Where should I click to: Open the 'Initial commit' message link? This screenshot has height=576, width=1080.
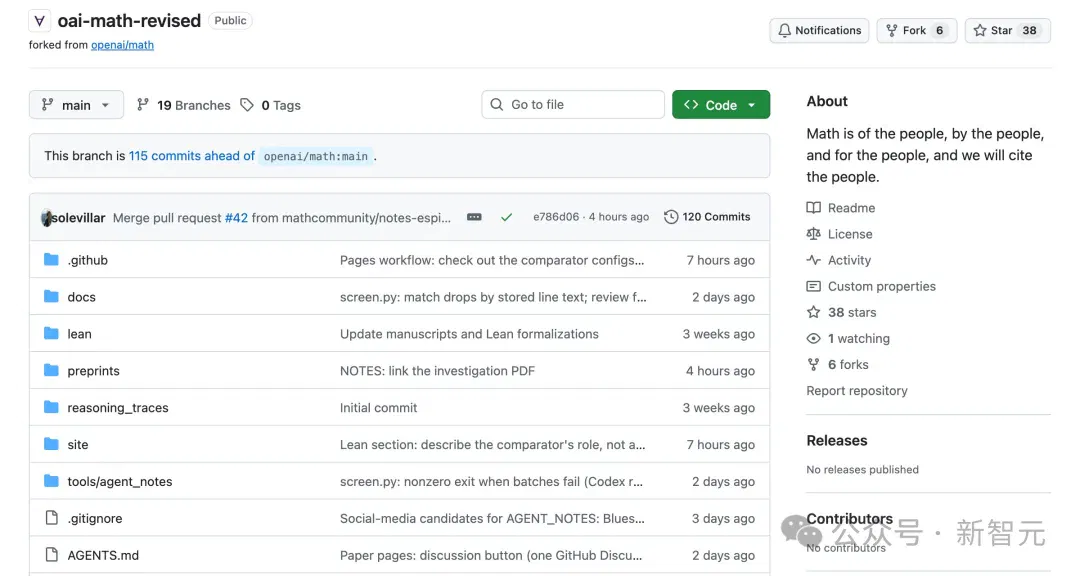378,407
